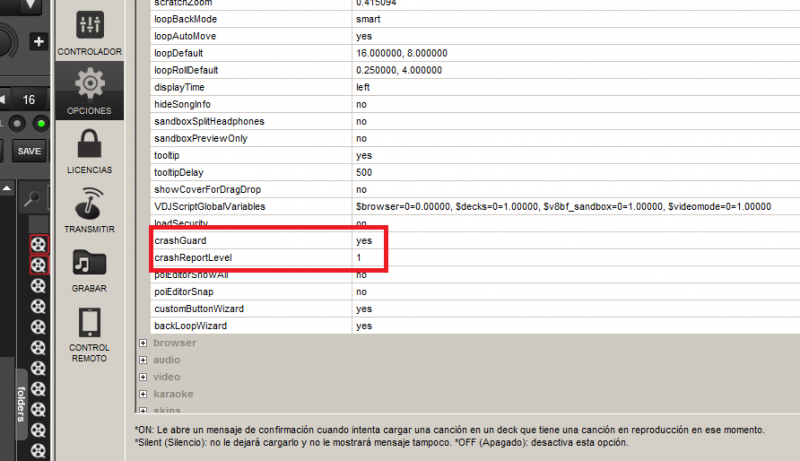Click the plus button near the deck knob

39,42
